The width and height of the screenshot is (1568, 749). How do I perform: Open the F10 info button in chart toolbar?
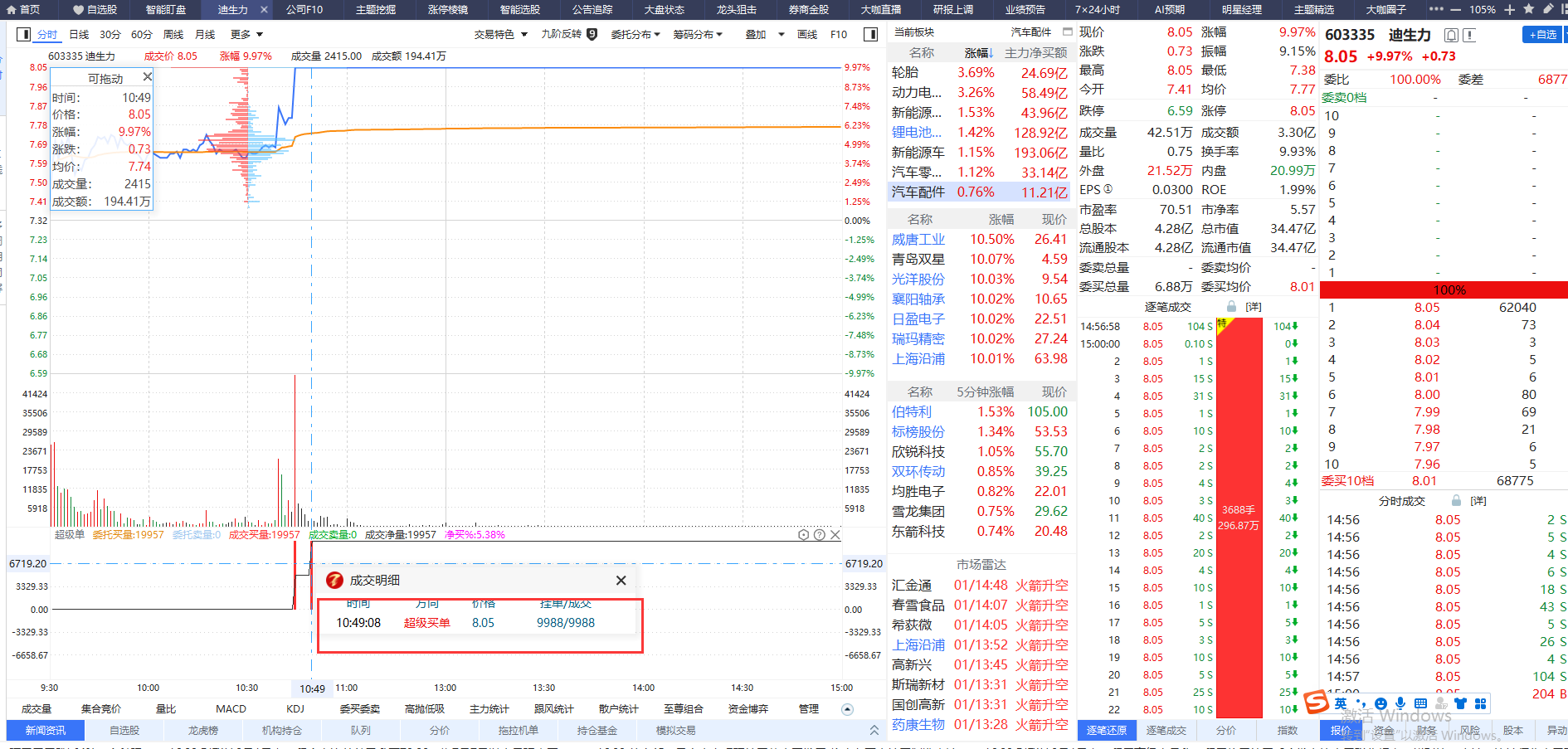tap(839, 35)
